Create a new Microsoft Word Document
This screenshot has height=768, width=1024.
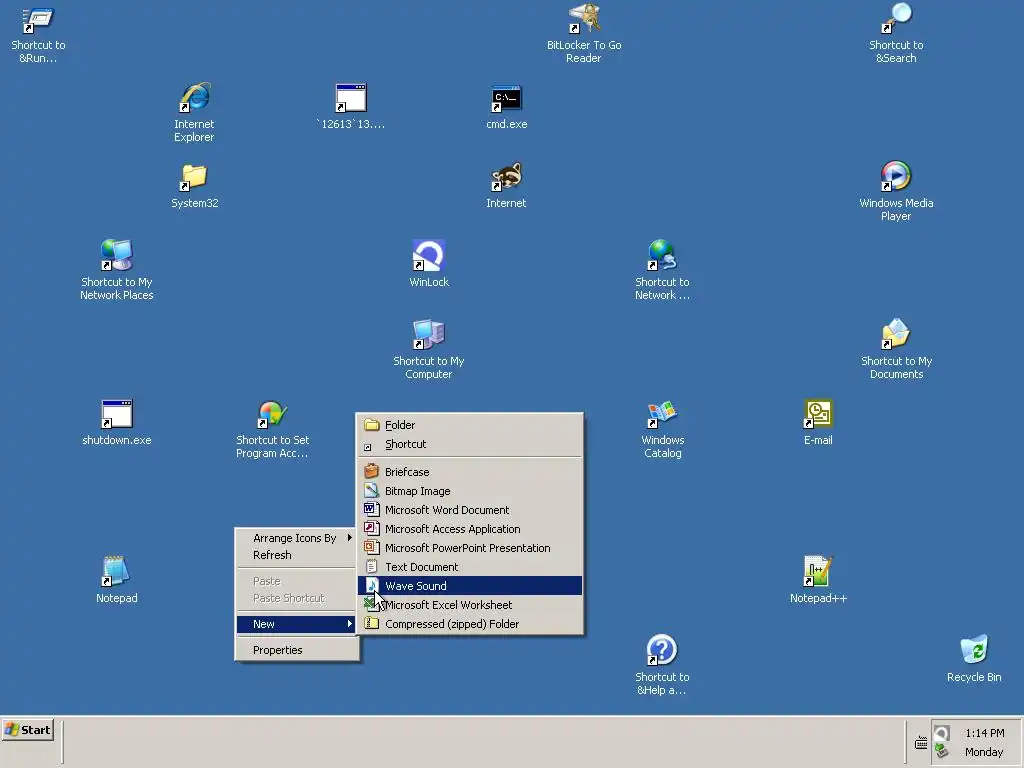(470, 509)
